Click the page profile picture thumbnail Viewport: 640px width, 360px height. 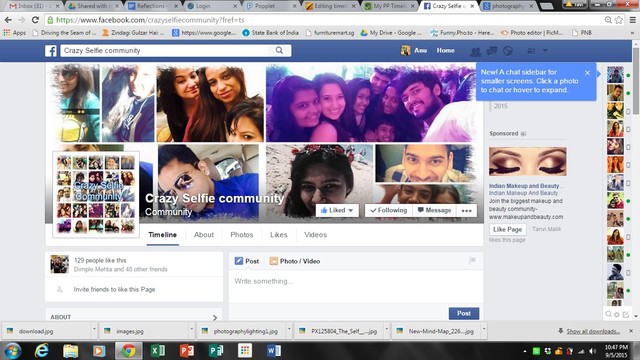point(96,194)
